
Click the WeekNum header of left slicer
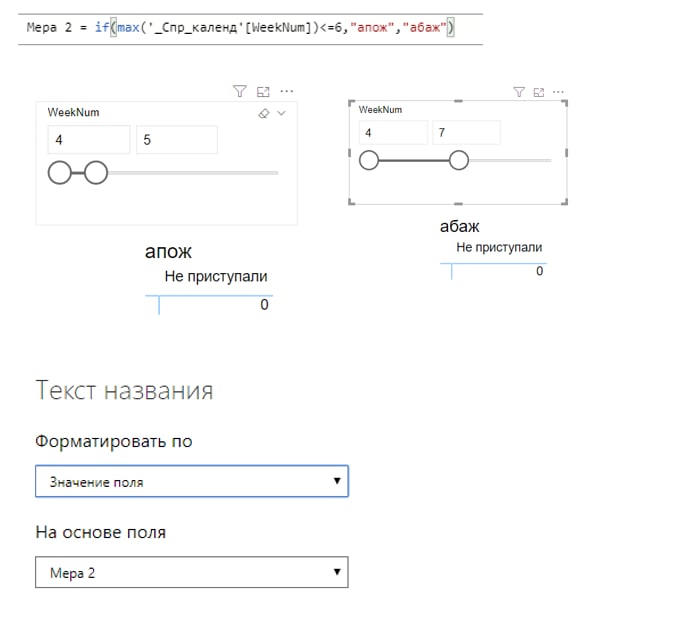click(73, 113)
